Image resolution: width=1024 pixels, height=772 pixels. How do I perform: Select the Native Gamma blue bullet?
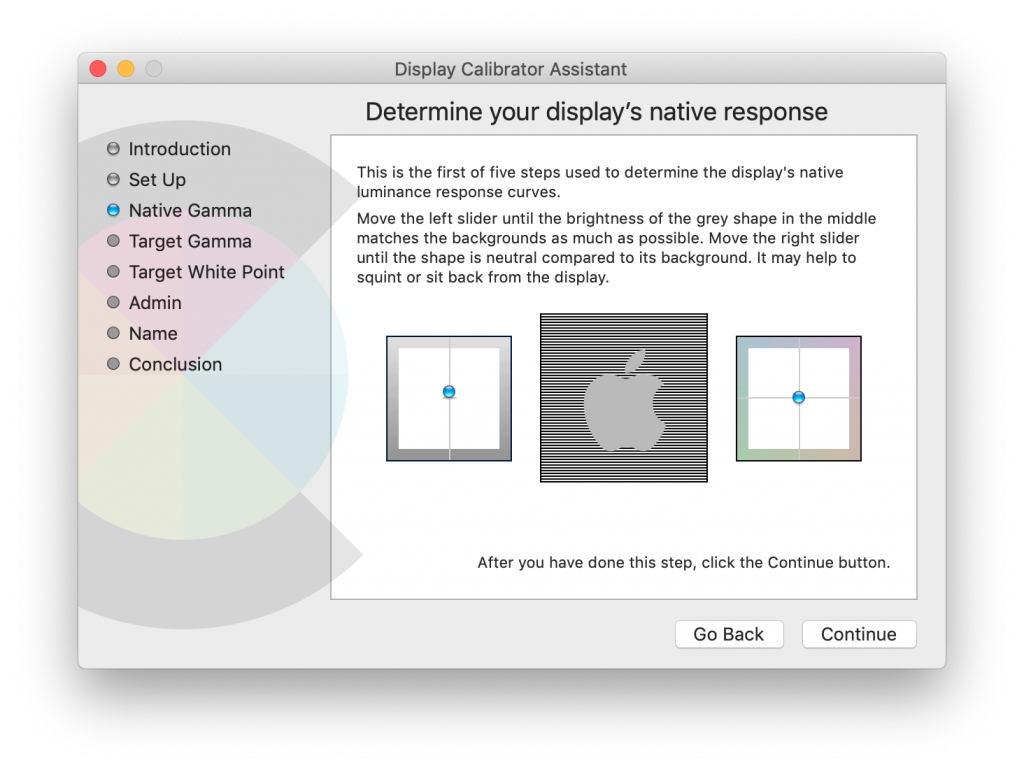113,211
